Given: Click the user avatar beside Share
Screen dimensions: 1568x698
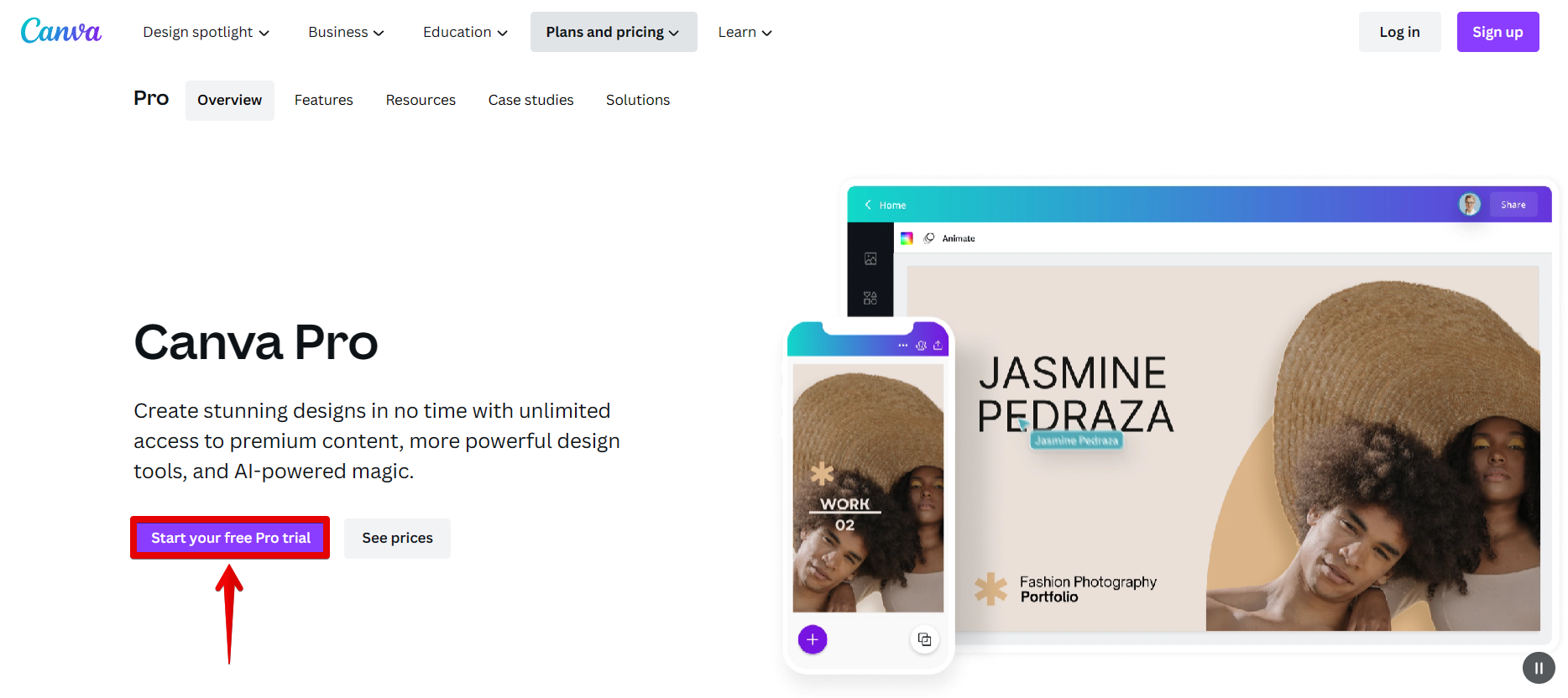Looking at the screenshot, I should click(x=1469, y=204).
